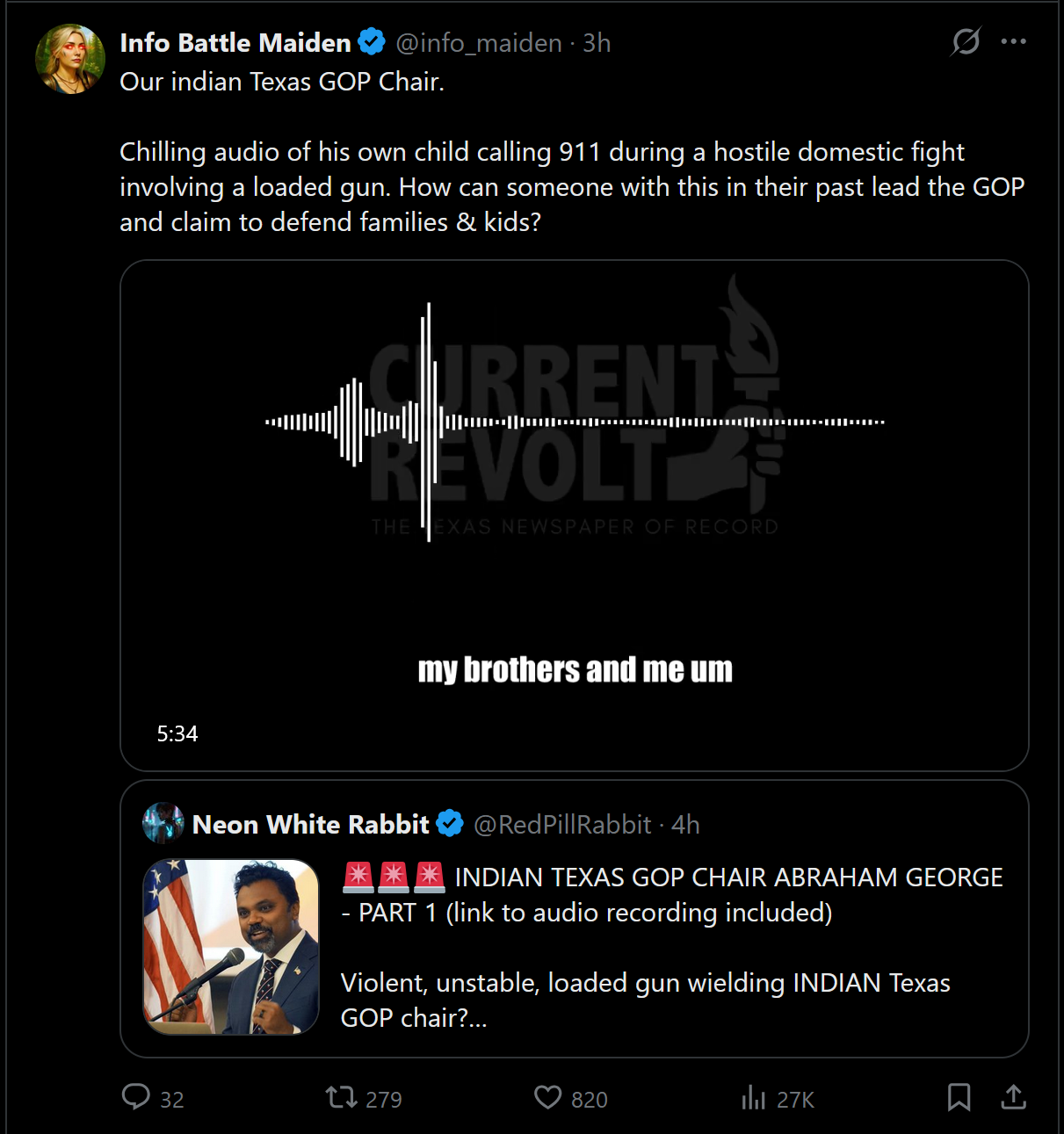Click the 3h post timestamp
The width and height of the screenshot is (1064, 1134).
pos(597,43)
